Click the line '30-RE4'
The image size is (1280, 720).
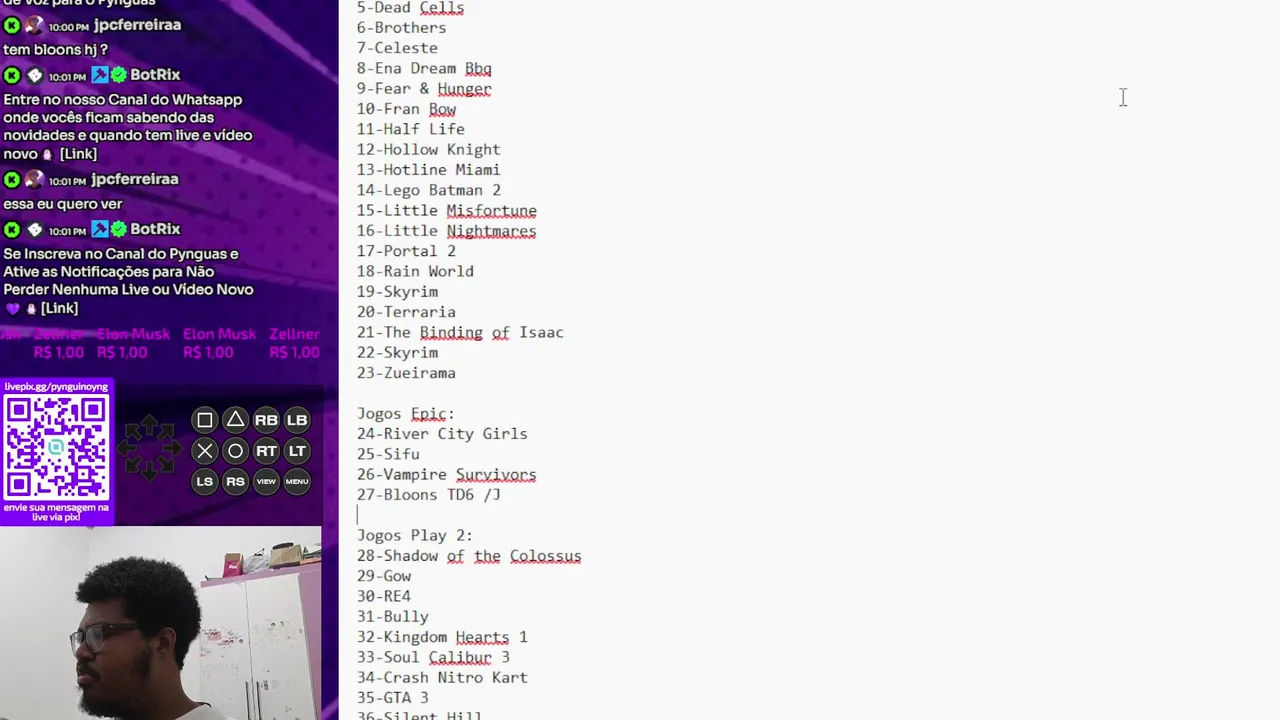click(384, 596)
